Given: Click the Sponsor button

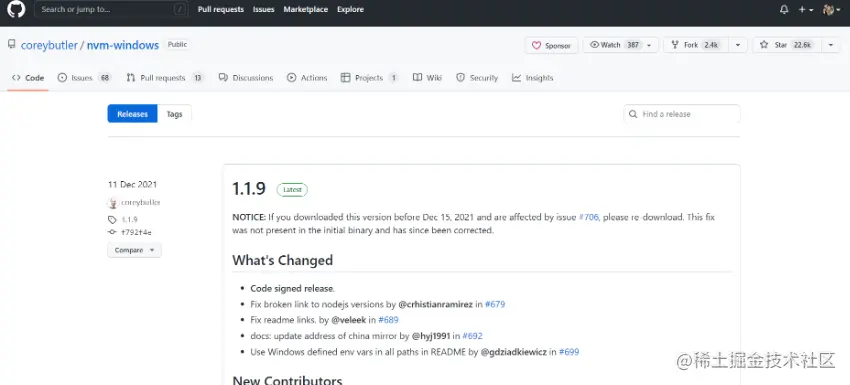Looking at the screenshot, I should [551, 46].
